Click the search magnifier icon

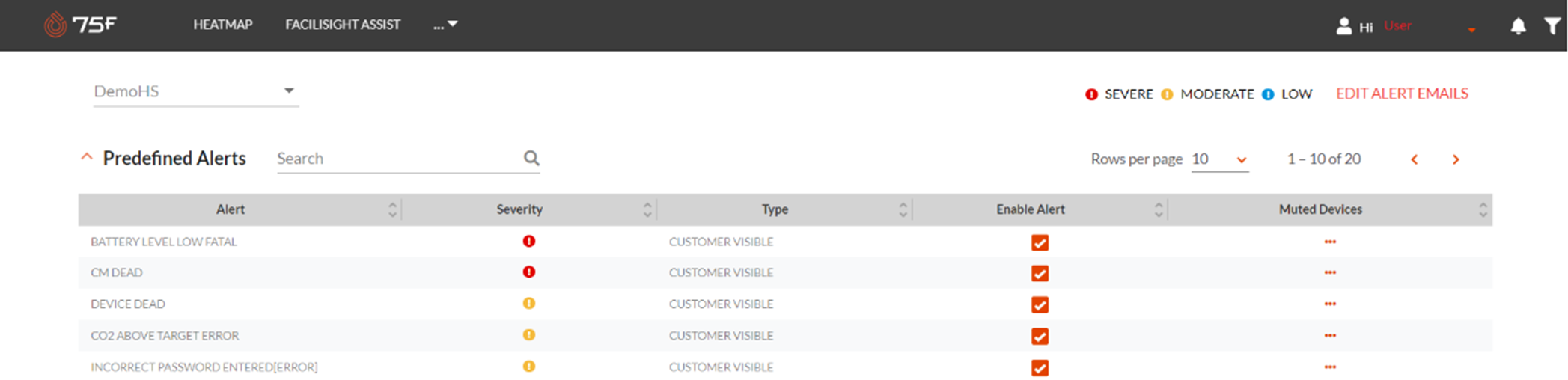[x=531, y=158]
